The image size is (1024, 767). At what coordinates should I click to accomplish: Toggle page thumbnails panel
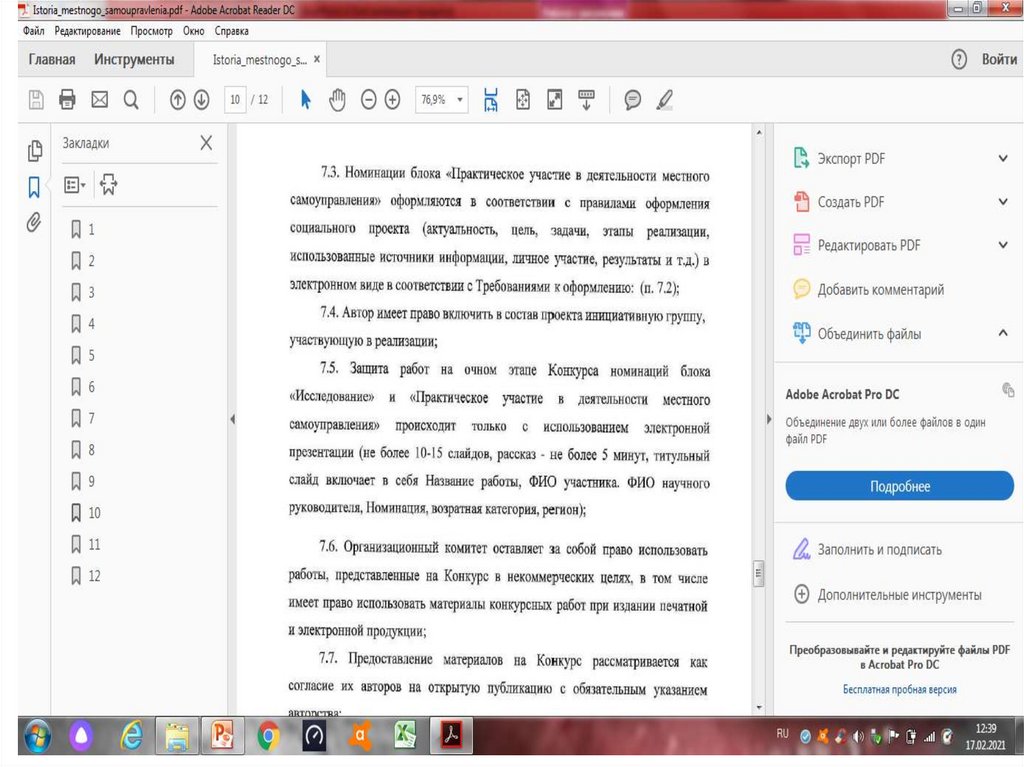click(34, 151)
